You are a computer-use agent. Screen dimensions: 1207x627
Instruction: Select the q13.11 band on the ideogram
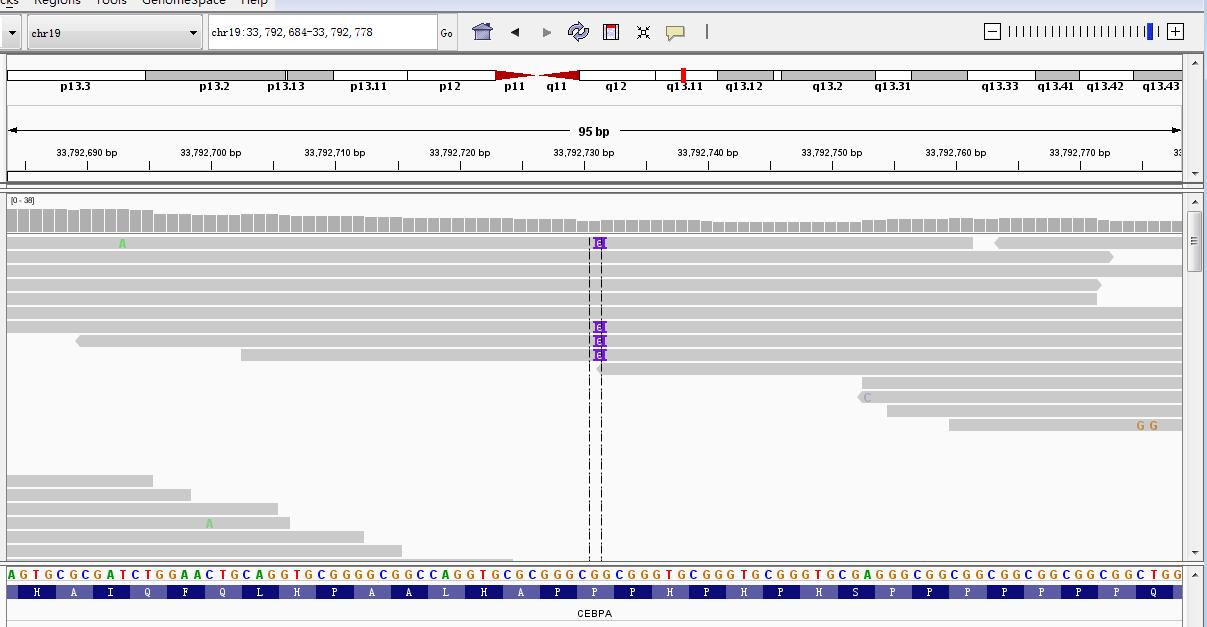pyautogui.click(x=683, y=86)
